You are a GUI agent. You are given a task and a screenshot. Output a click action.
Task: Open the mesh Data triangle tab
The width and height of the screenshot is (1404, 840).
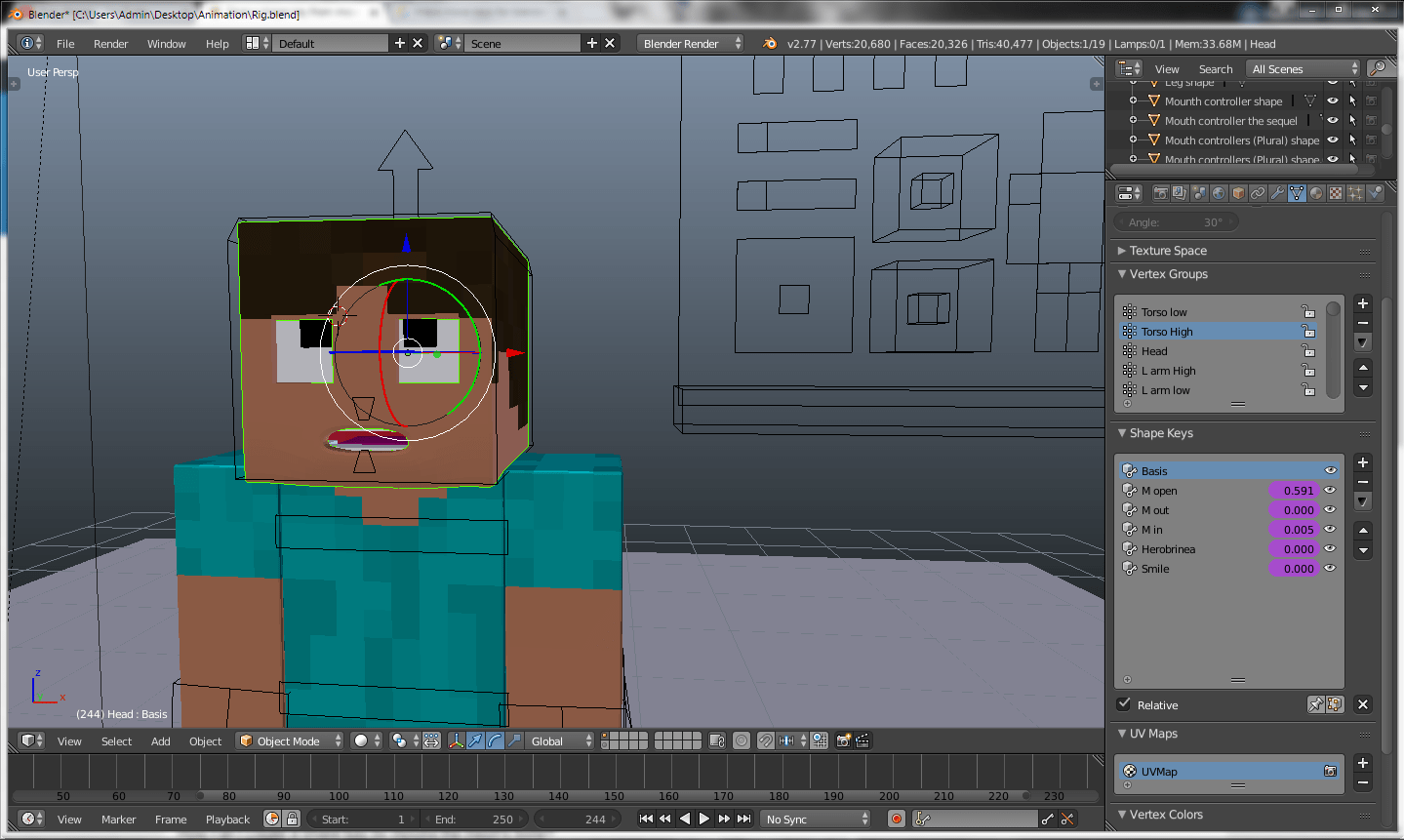[x=1297, y=193]
